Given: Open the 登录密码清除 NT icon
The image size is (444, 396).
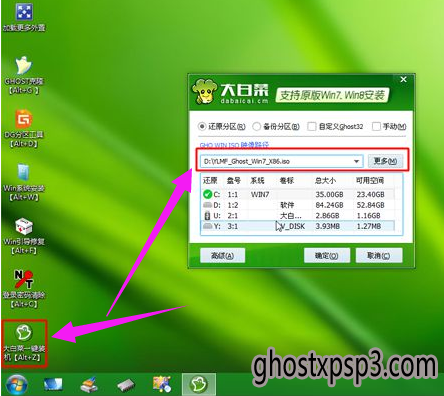Looking at the screenshot, I should [24, 289].
